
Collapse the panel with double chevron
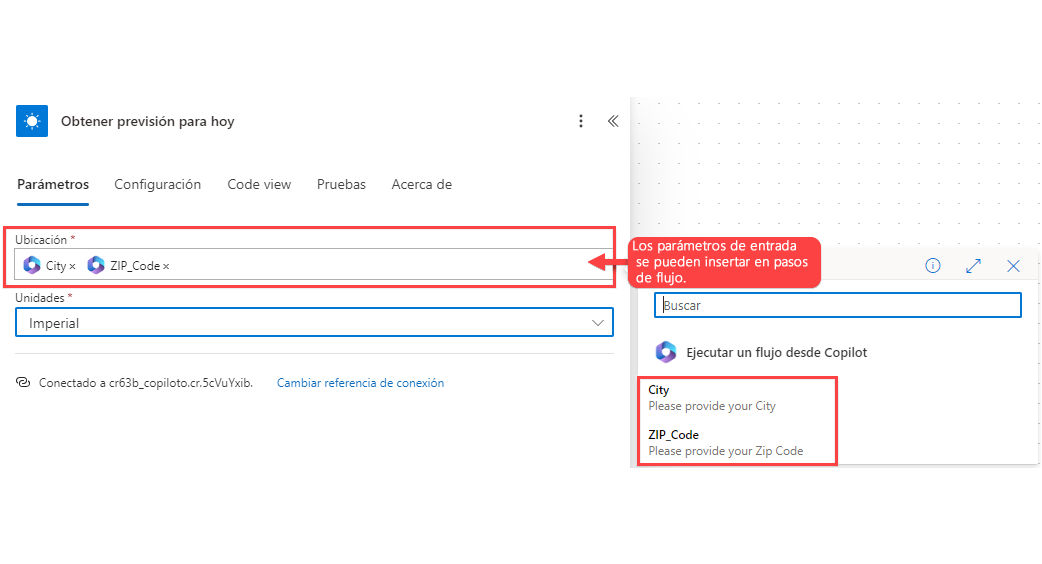coord(613,121)
